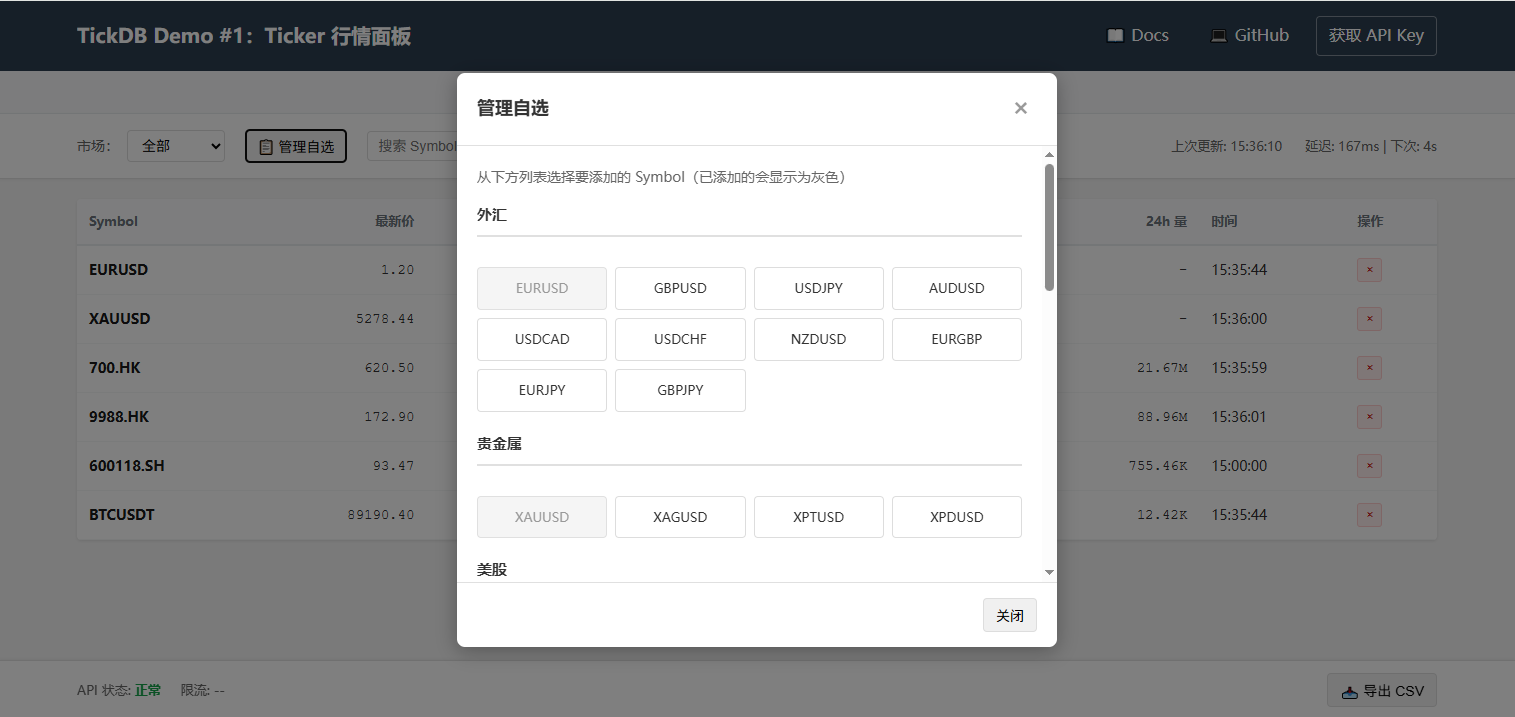Remove 600118.SH using its red delete icon

pos(1369,465)
